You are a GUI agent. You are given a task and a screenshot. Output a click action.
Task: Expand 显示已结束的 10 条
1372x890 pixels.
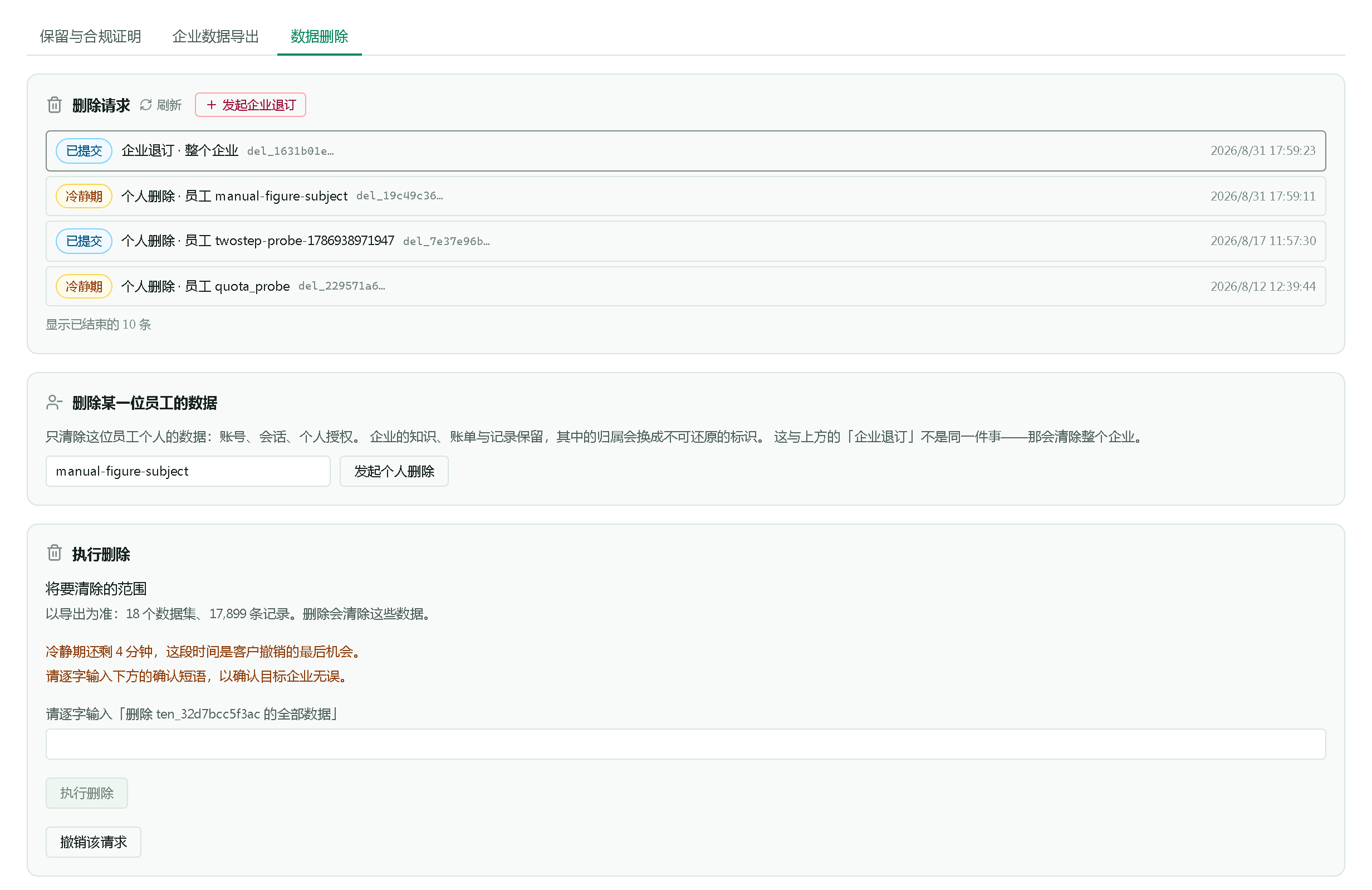(x=99, y=325)
